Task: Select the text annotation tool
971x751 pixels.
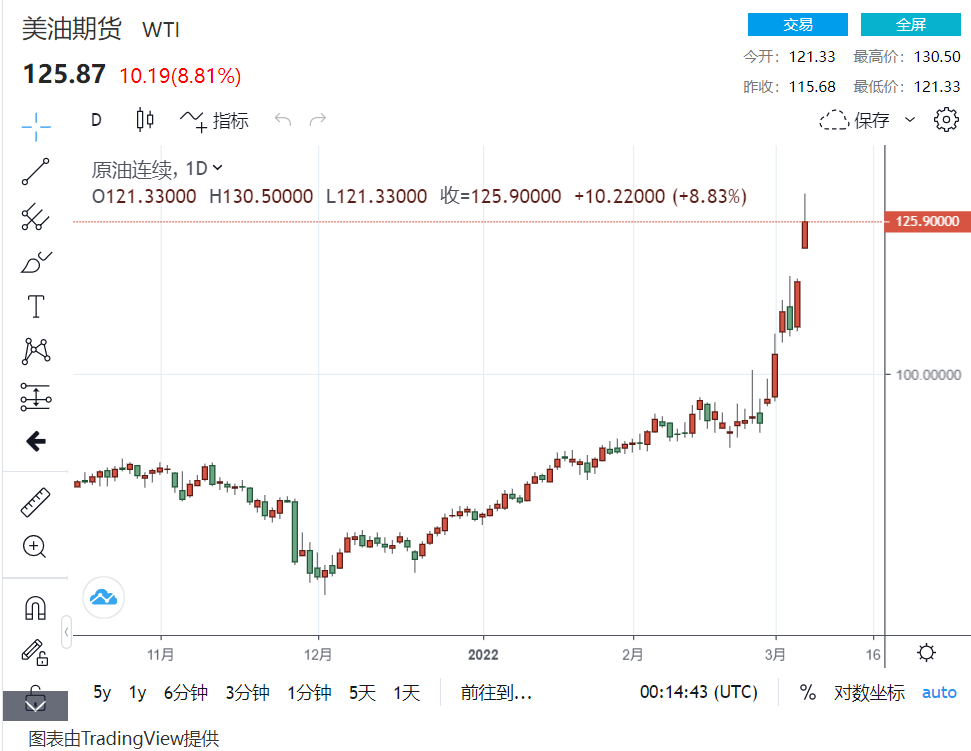Action: [x=36, y=307]
